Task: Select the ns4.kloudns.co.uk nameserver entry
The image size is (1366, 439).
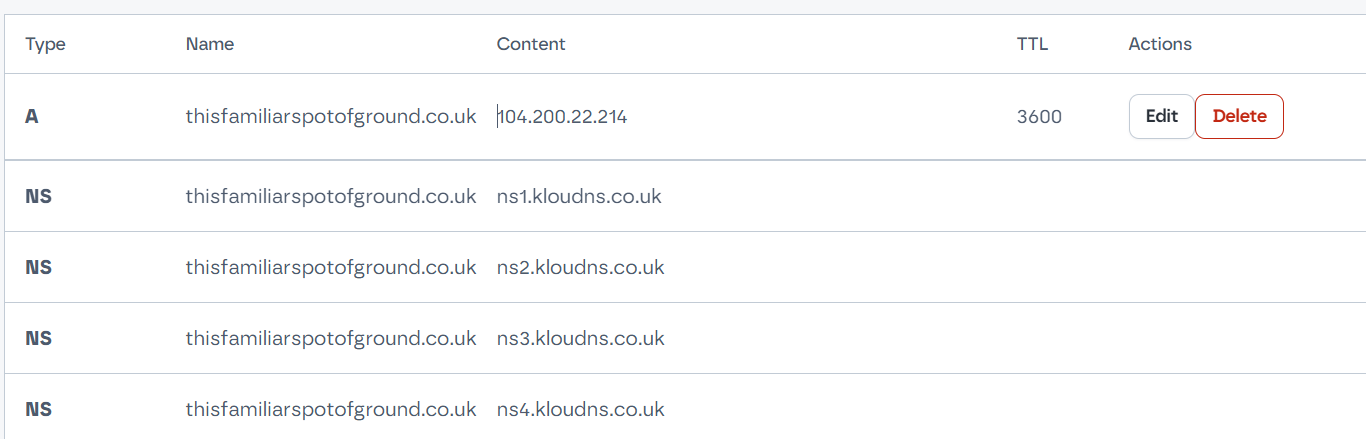Action: coord(580,410)
